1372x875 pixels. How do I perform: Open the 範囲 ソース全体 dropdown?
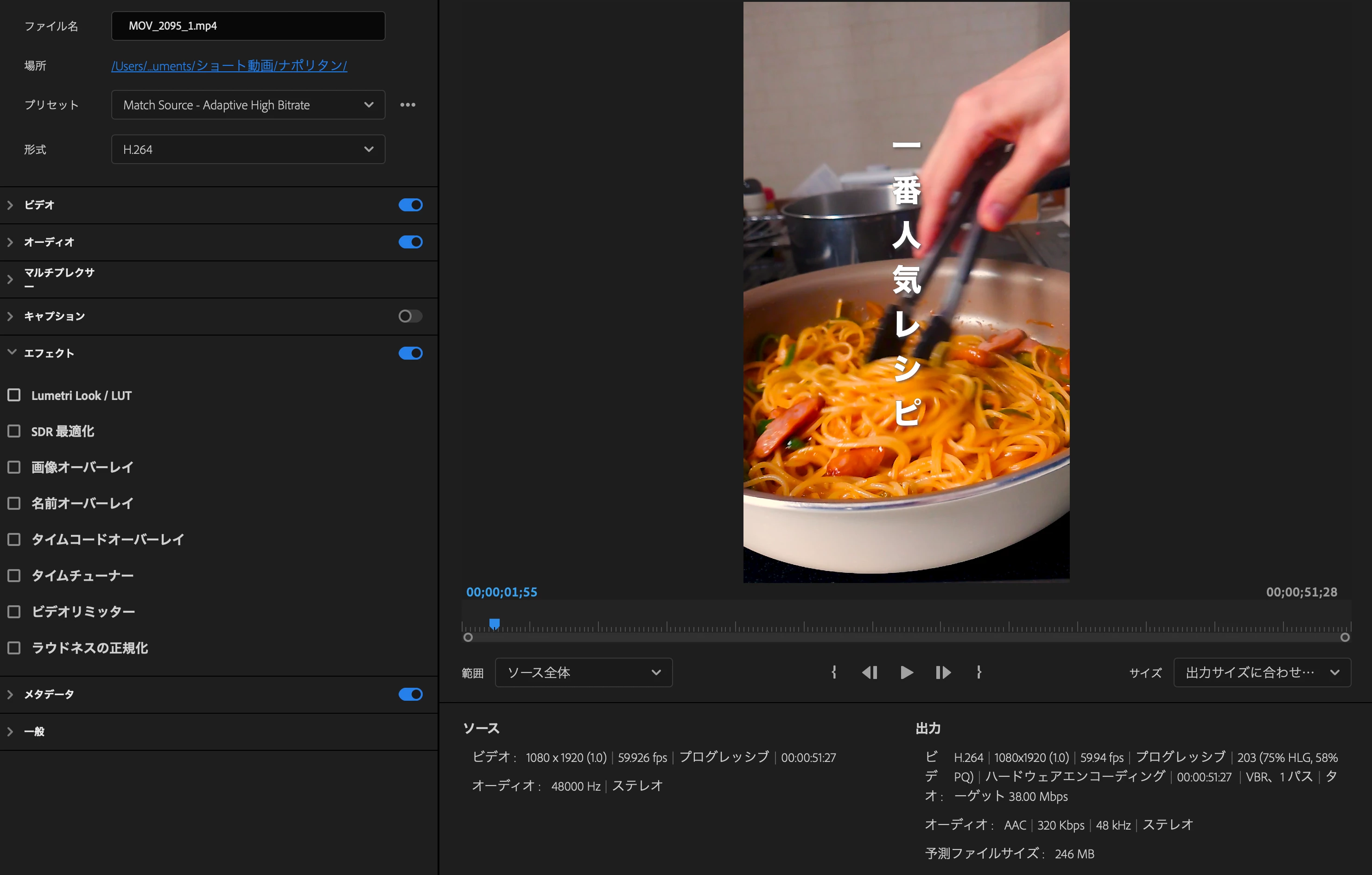tap(584, 673)
